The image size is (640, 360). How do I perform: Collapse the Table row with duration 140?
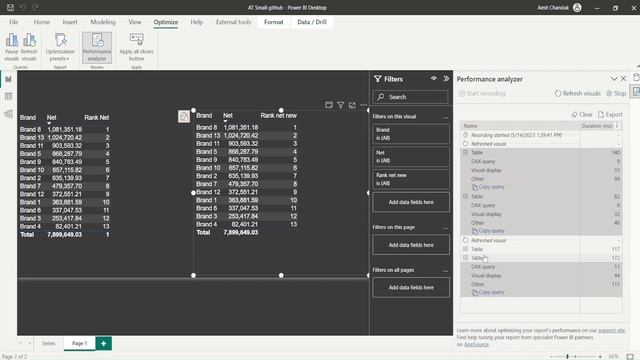(x=465, y=152)
